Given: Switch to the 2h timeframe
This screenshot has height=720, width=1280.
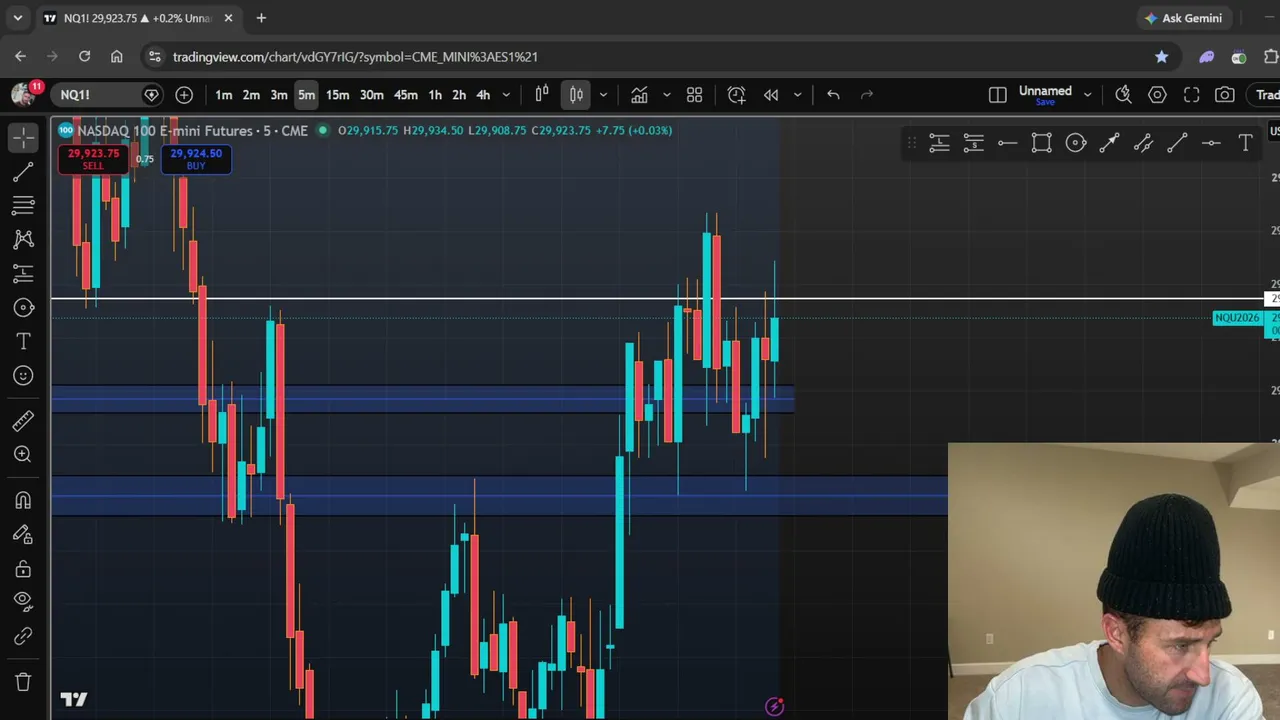Looking at the screenshot, I should [459, 95].
